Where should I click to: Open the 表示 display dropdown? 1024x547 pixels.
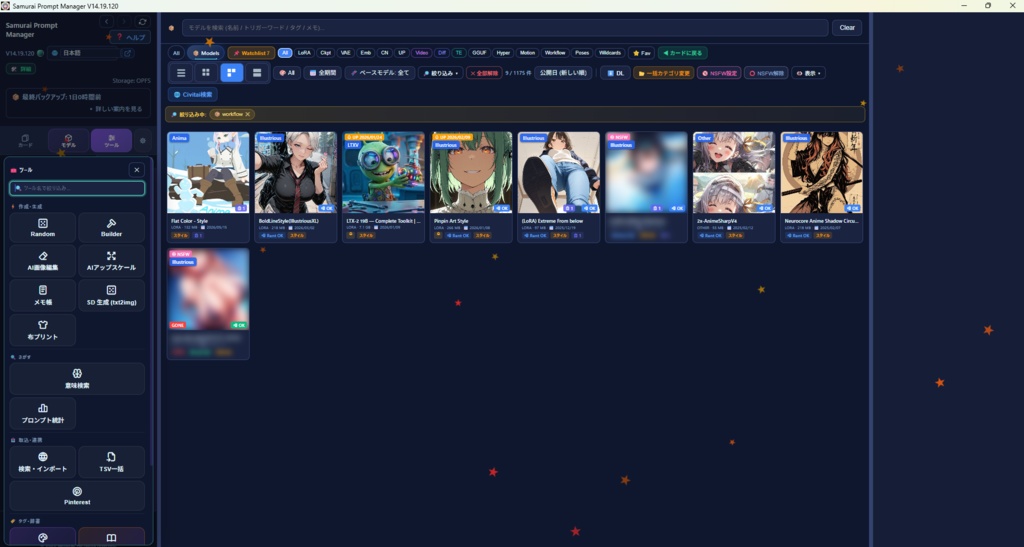click(x=808, y=73)
